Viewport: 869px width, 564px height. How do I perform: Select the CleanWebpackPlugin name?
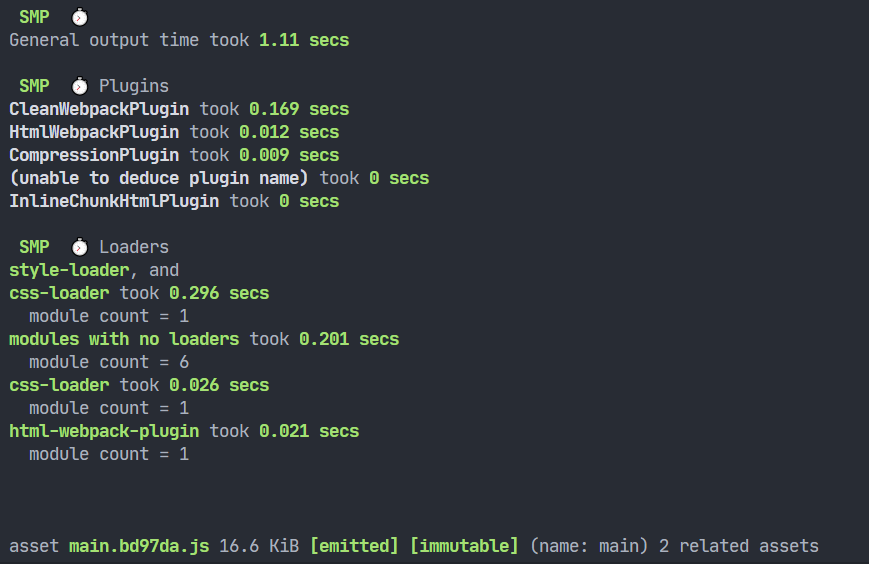(99, 109)
